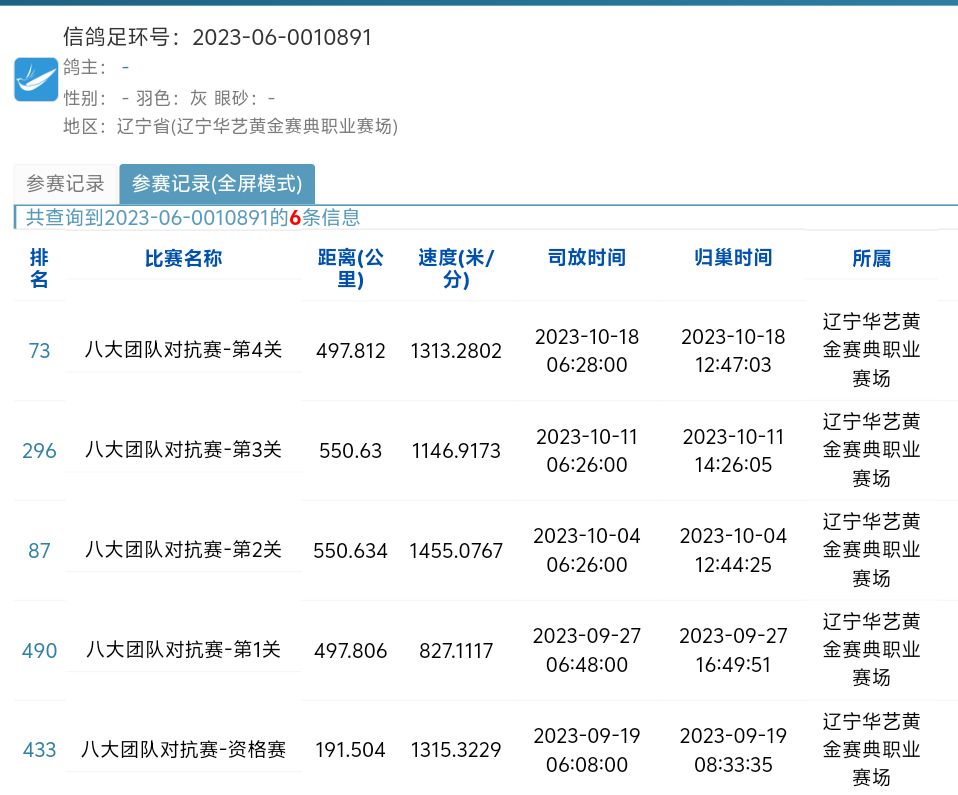958x795 pixels.
Task: Click distance value 497.806
Action: [350, 651]
